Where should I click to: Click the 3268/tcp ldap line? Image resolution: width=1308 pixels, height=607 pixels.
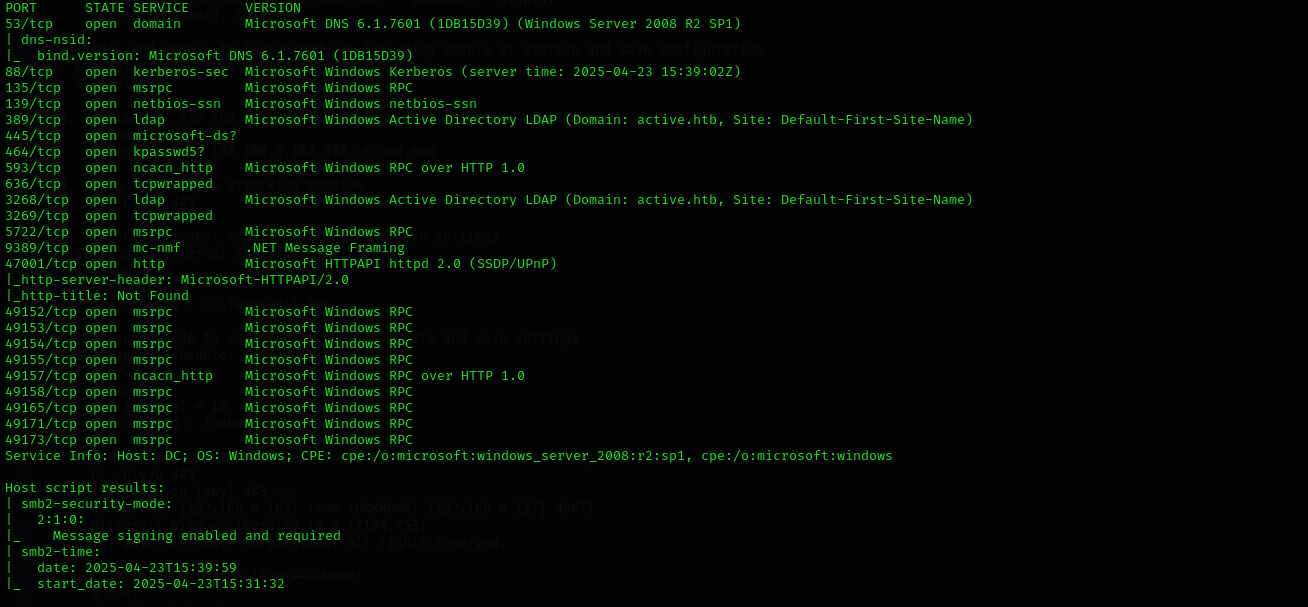489,200
